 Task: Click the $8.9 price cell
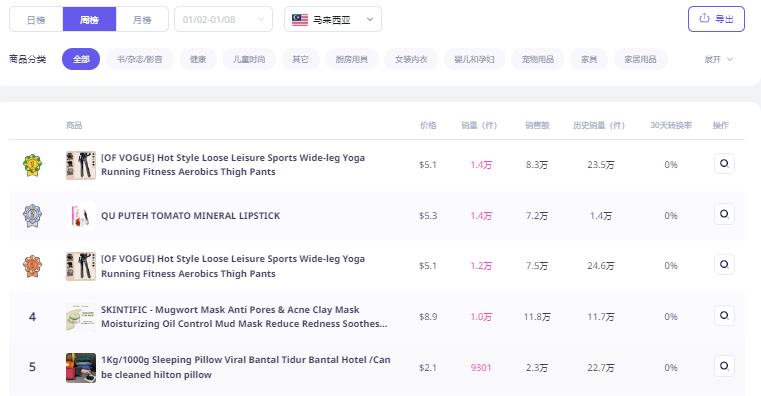coord(428,317)
